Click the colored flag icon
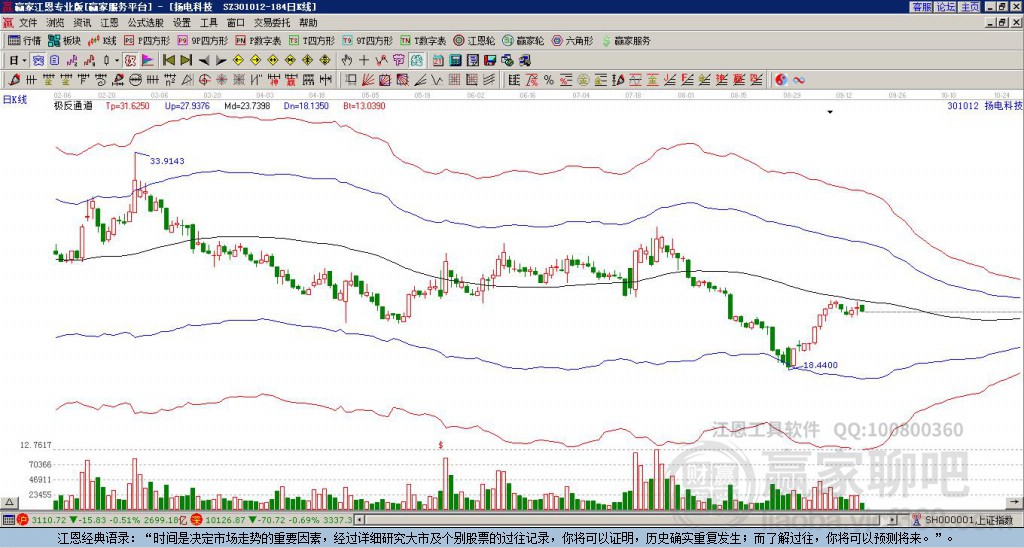This screenshot has height=548, width=1024. click(x=148, y=61)
